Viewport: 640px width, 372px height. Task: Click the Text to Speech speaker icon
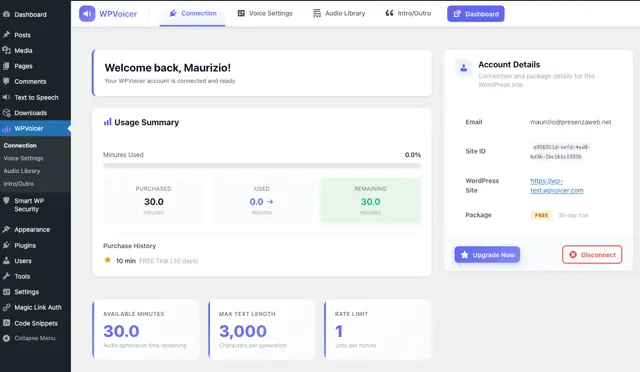(7, 97)
